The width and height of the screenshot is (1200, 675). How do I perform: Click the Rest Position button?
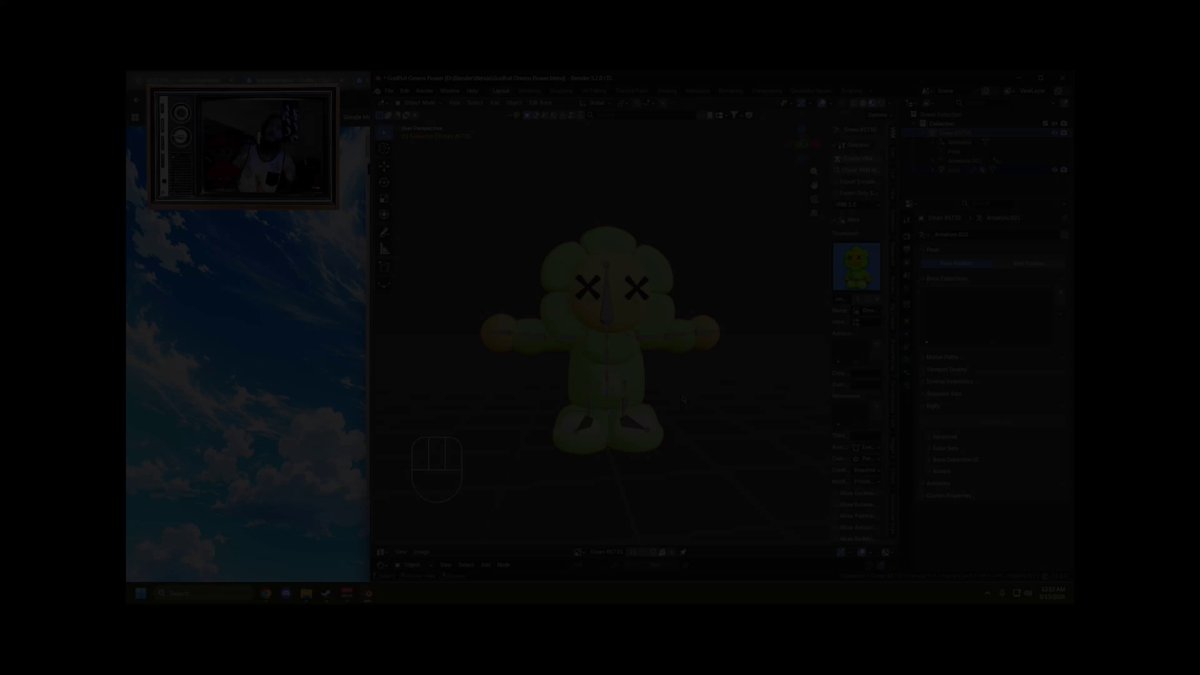[1028, 263]
